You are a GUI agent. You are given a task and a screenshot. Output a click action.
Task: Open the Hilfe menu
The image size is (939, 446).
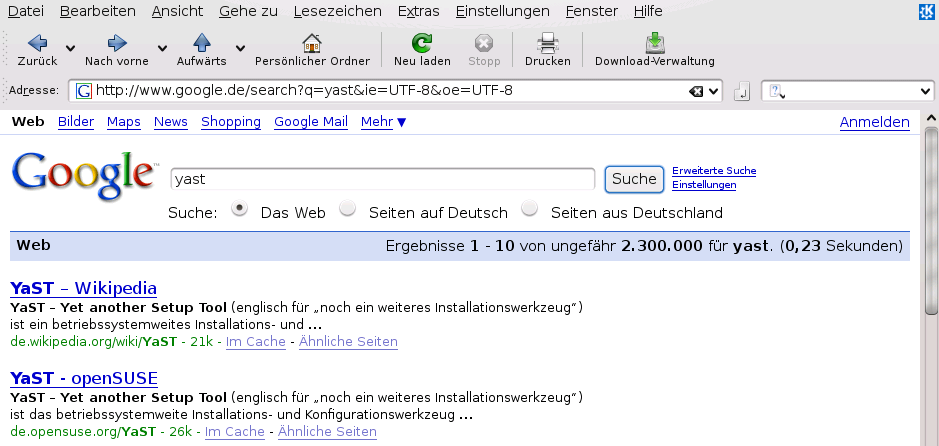[648, 11]
